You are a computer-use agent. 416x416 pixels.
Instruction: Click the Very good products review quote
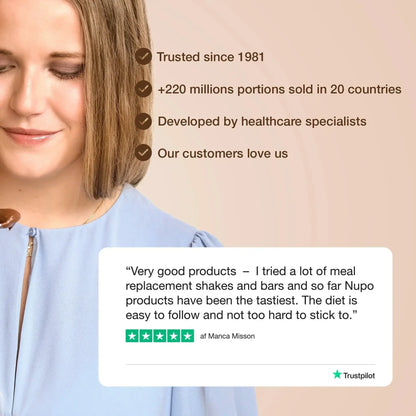pos(250,293)
